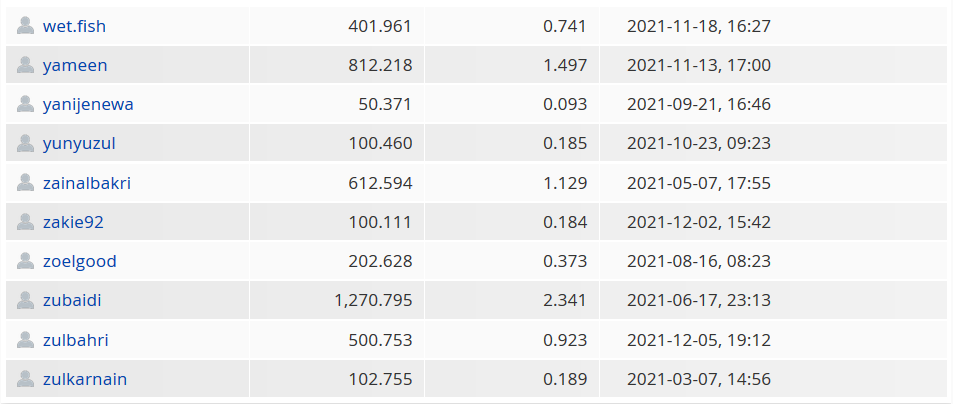Screen dimensions: 953x404
Task: Select the avatar icon beside zakie92
Action: pyautogui.click(x=26, y=222)
